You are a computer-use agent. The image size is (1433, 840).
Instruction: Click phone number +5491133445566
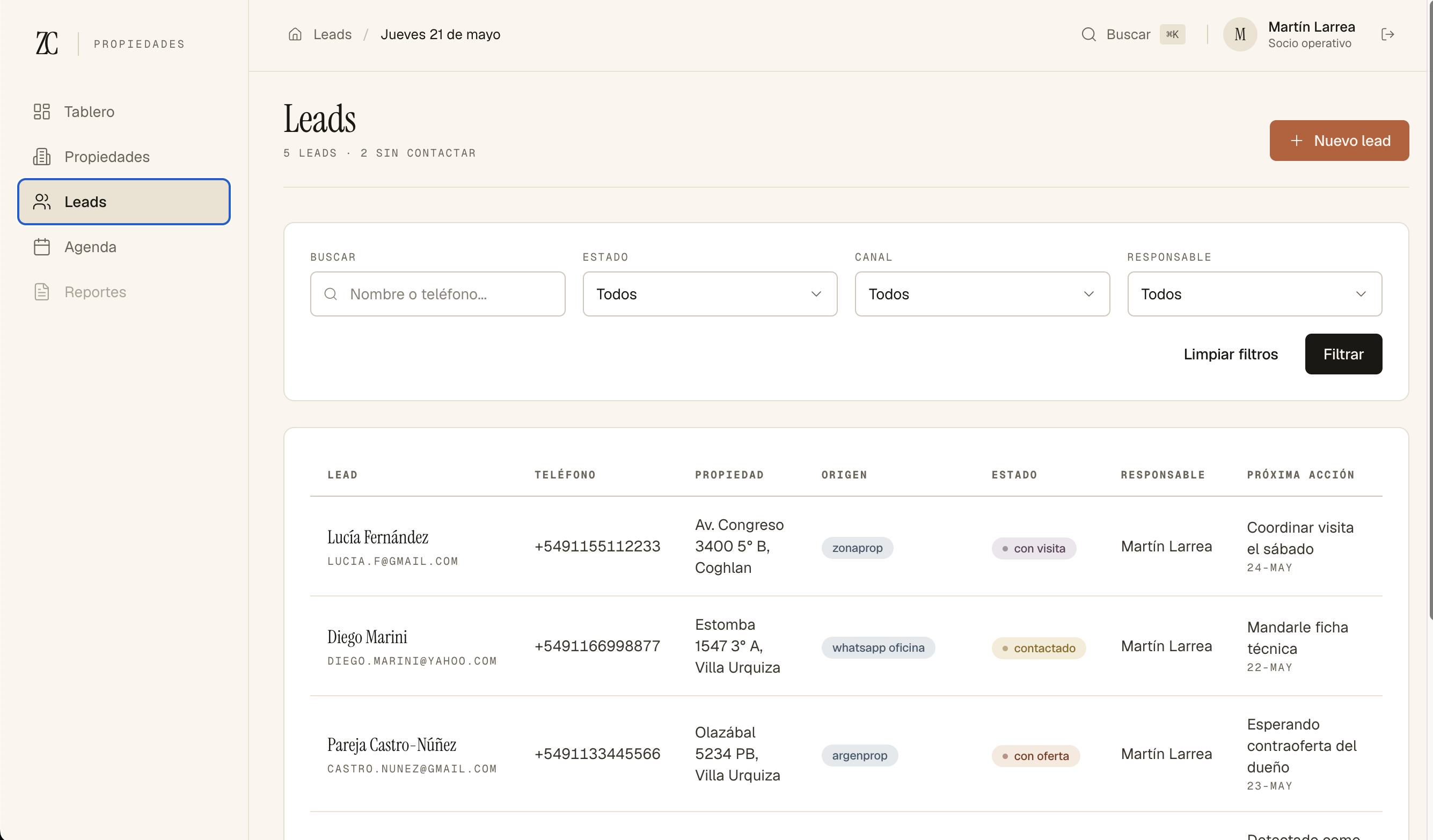(x=597, y=754)
